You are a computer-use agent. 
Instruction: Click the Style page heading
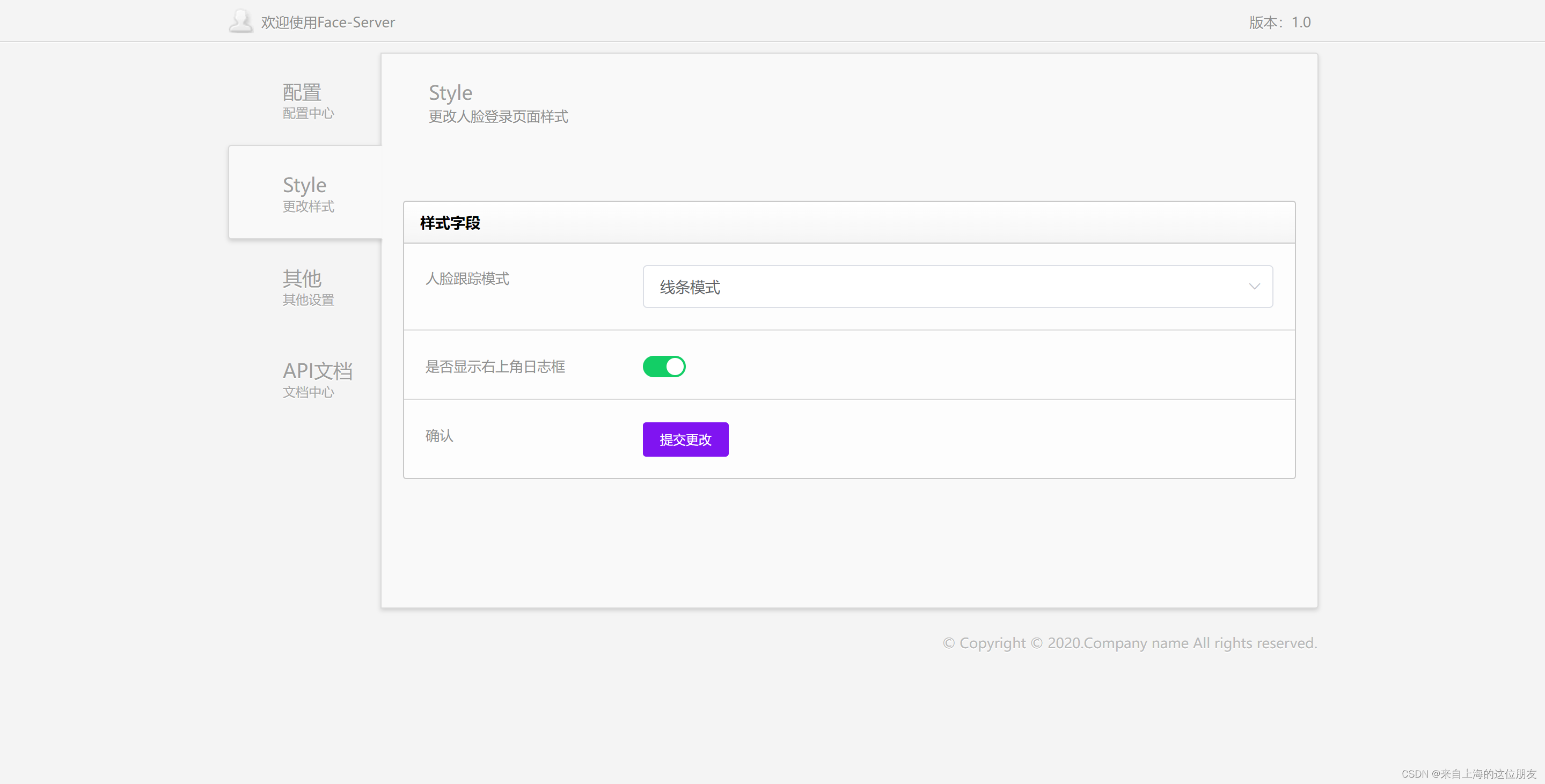point(450,93)
